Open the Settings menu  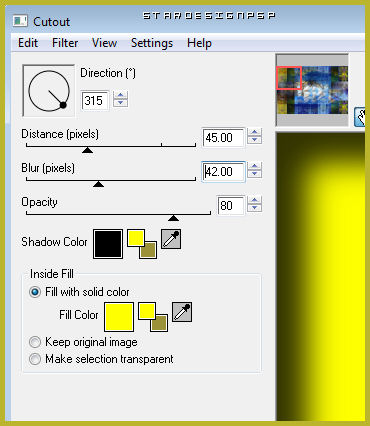pyautogui.click(x=152, y=43)
